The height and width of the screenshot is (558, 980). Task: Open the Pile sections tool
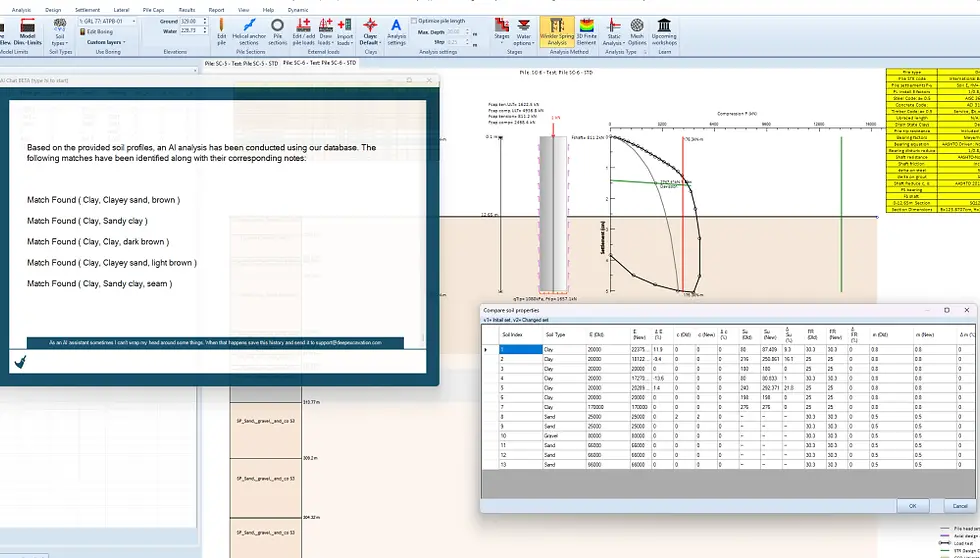[278, 32]
